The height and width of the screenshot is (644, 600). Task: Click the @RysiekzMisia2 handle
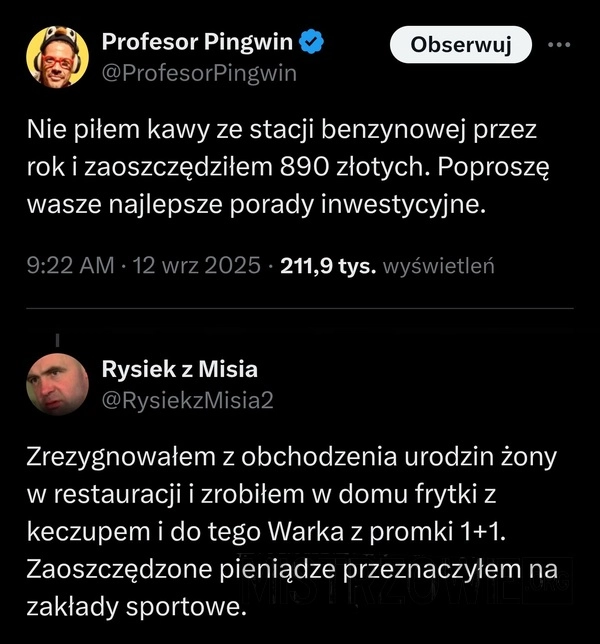(x=188, y=400)
